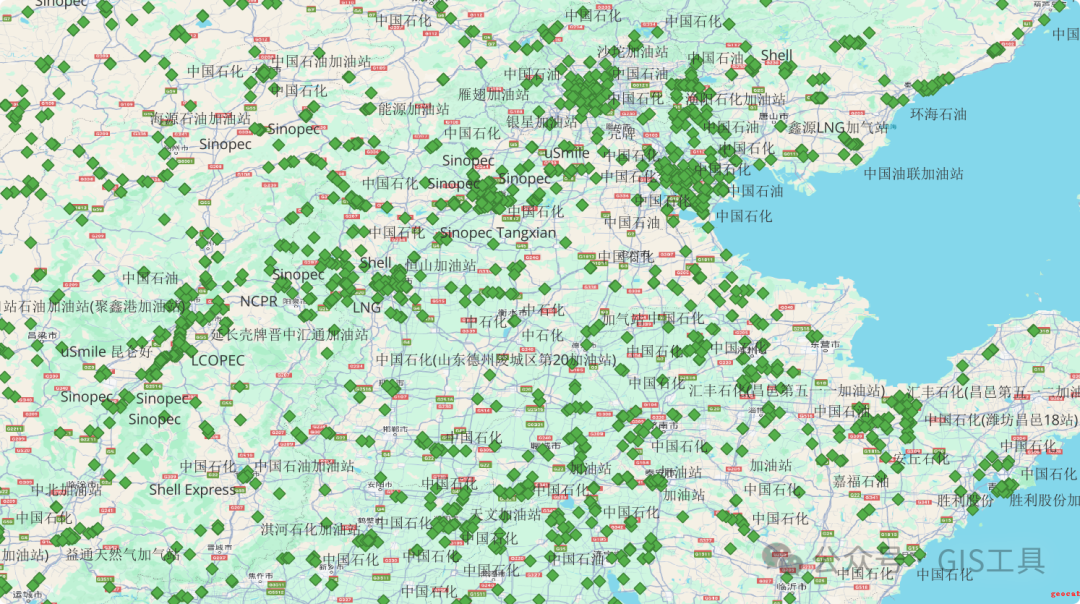The height and width of the screenshot is (604, 1080).
Task: Click the 益通天然气加气站 label
Action: (x=123, y=554)
